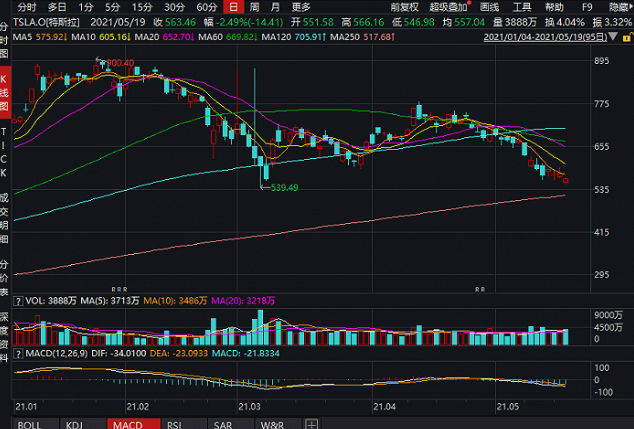
Task: Click the 21.05 date axis marker
Action: tap(507, 407)
